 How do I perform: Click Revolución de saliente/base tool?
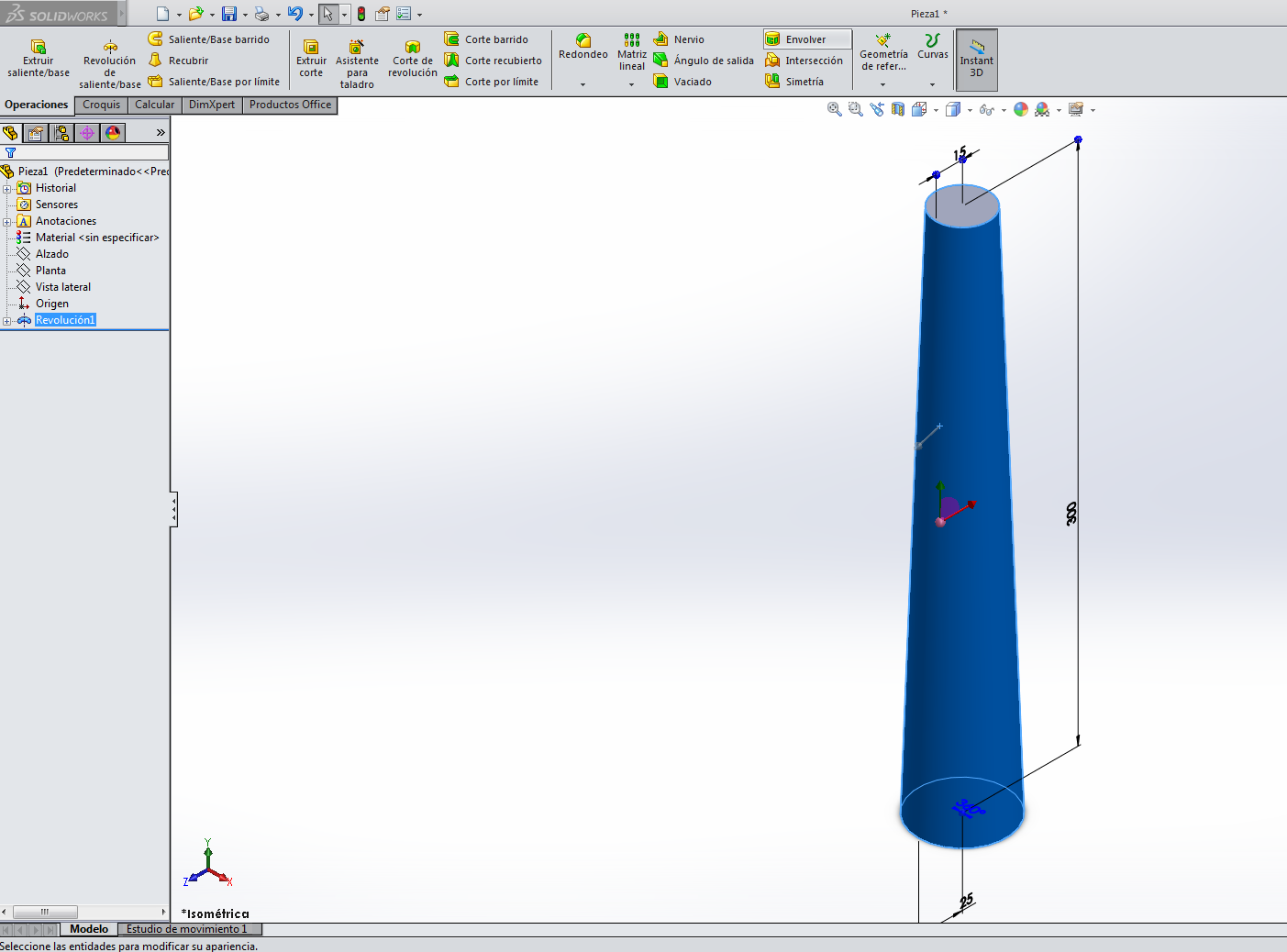click(x=110, y=64)
